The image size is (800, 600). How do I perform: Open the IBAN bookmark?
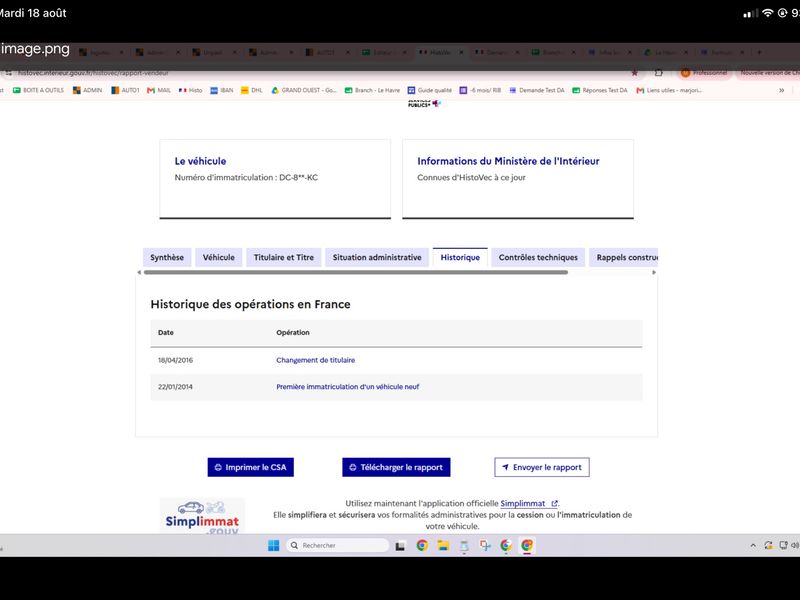[222, 90]
